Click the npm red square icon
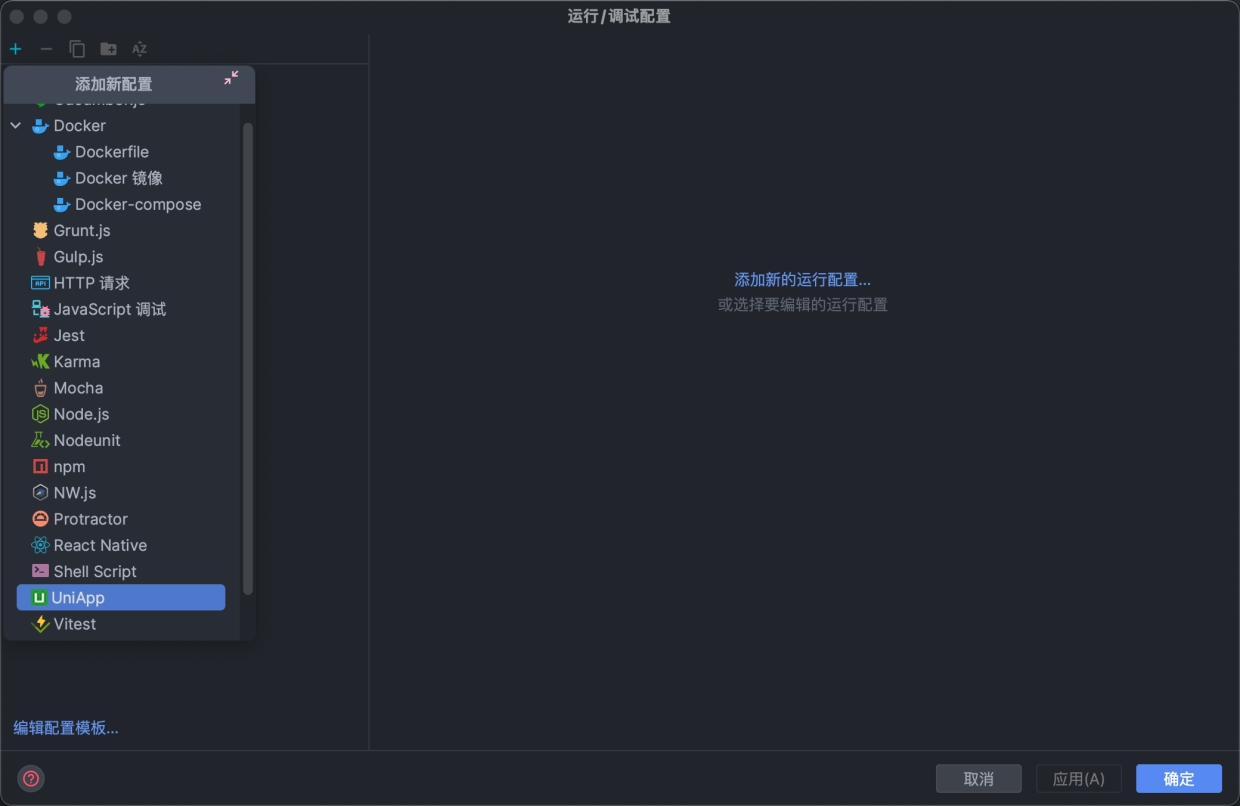The width and height of the screenshot is (1240, 806). tap(40, 467)
